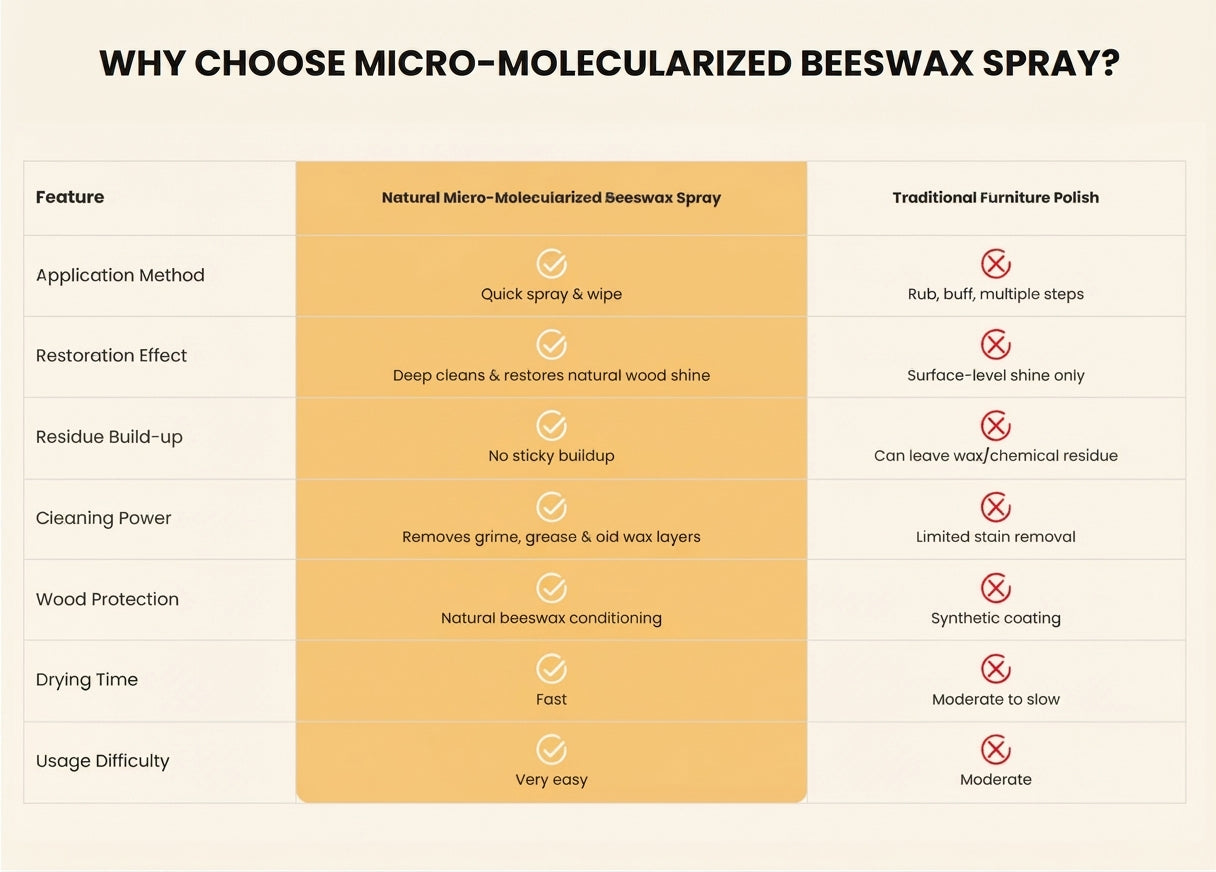This screenshot has height=872, width=1216.
Task: Click the checkmark above 'Natural beeswax conditioning'
Action: coord(551,588)
